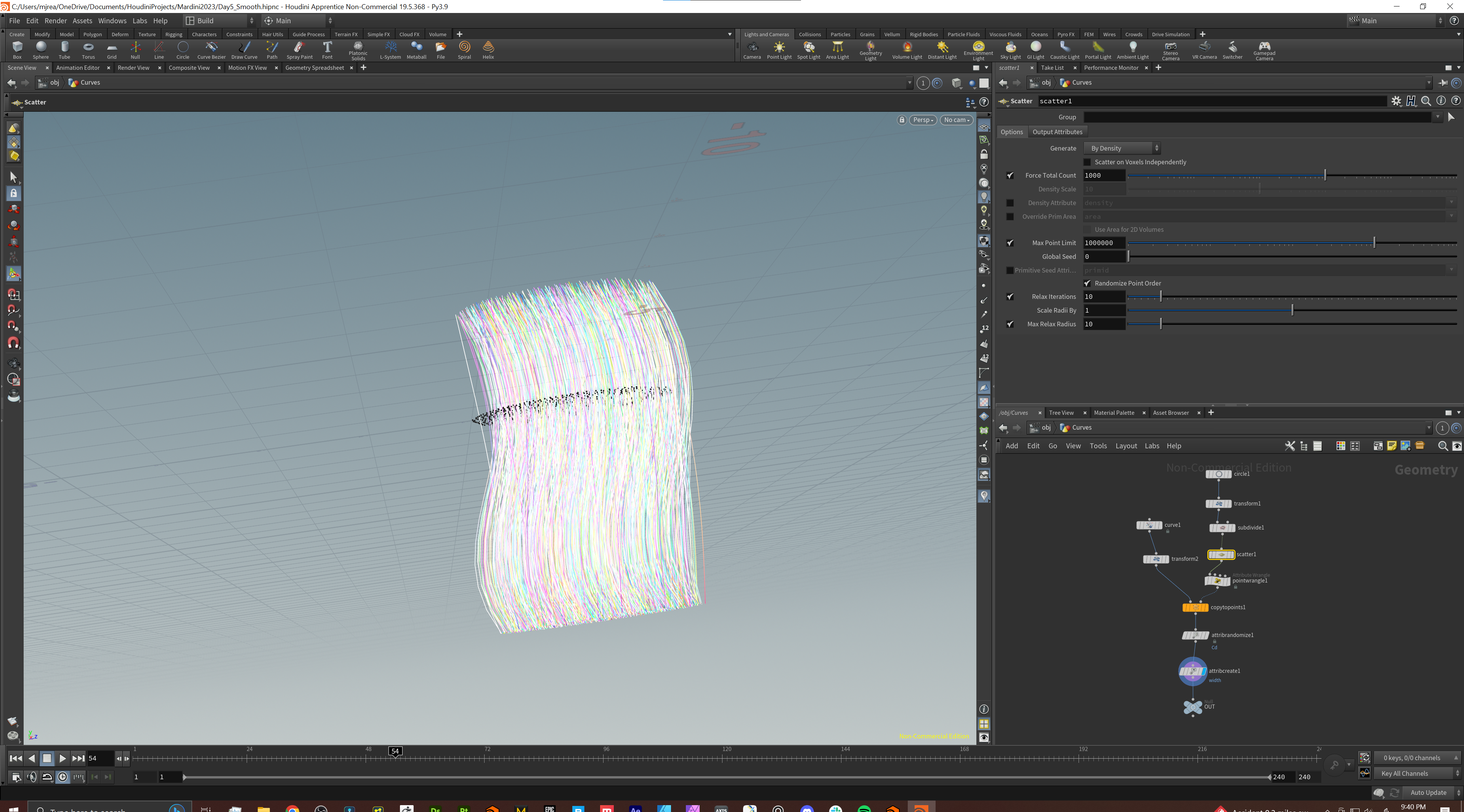This screenshot has width=1464, height=812.
Task: Enable Primitive Seed Attribute checkbox
Action: (x=1010, y=271)
